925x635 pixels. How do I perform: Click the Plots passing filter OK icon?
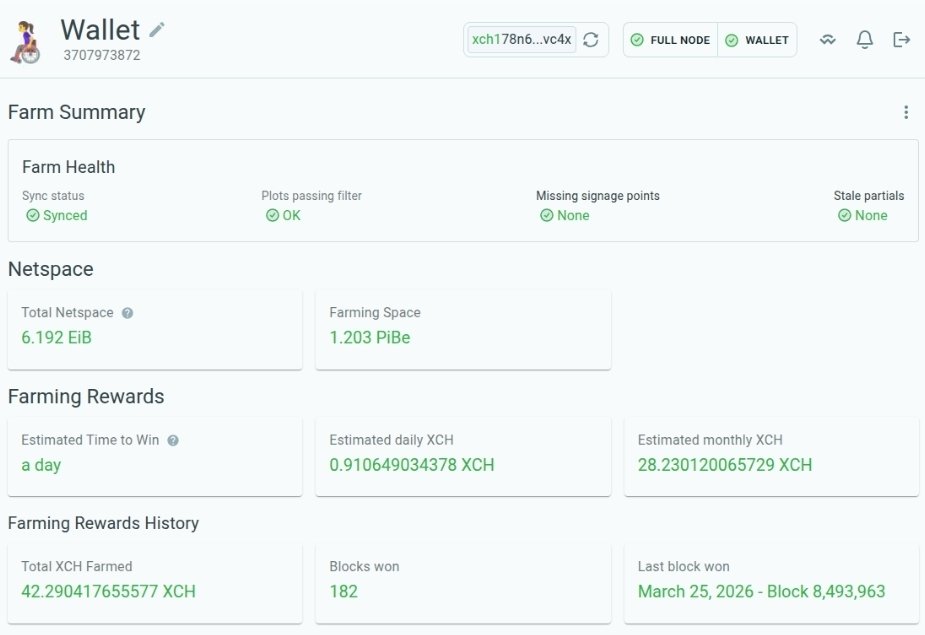tap(272, 215)
